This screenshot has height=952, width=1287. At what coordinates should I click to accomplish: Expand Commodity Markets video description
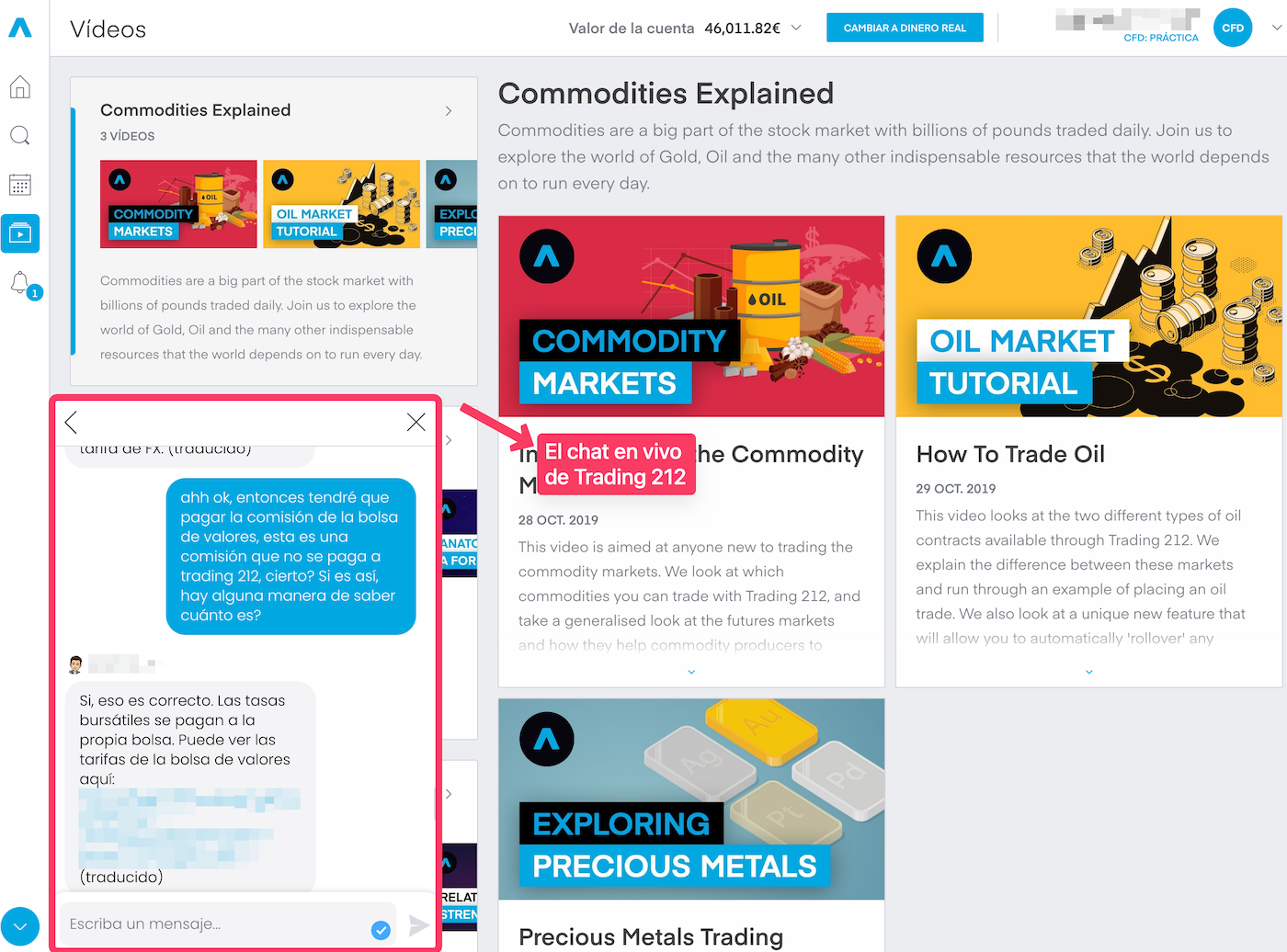click(691, 672)
